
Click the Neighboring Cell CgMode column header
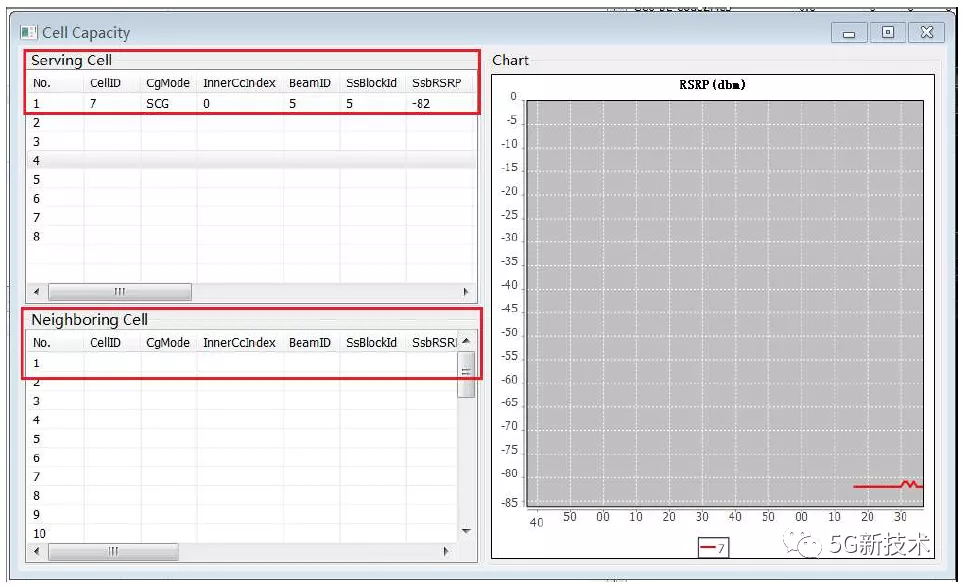click(167, 343)
